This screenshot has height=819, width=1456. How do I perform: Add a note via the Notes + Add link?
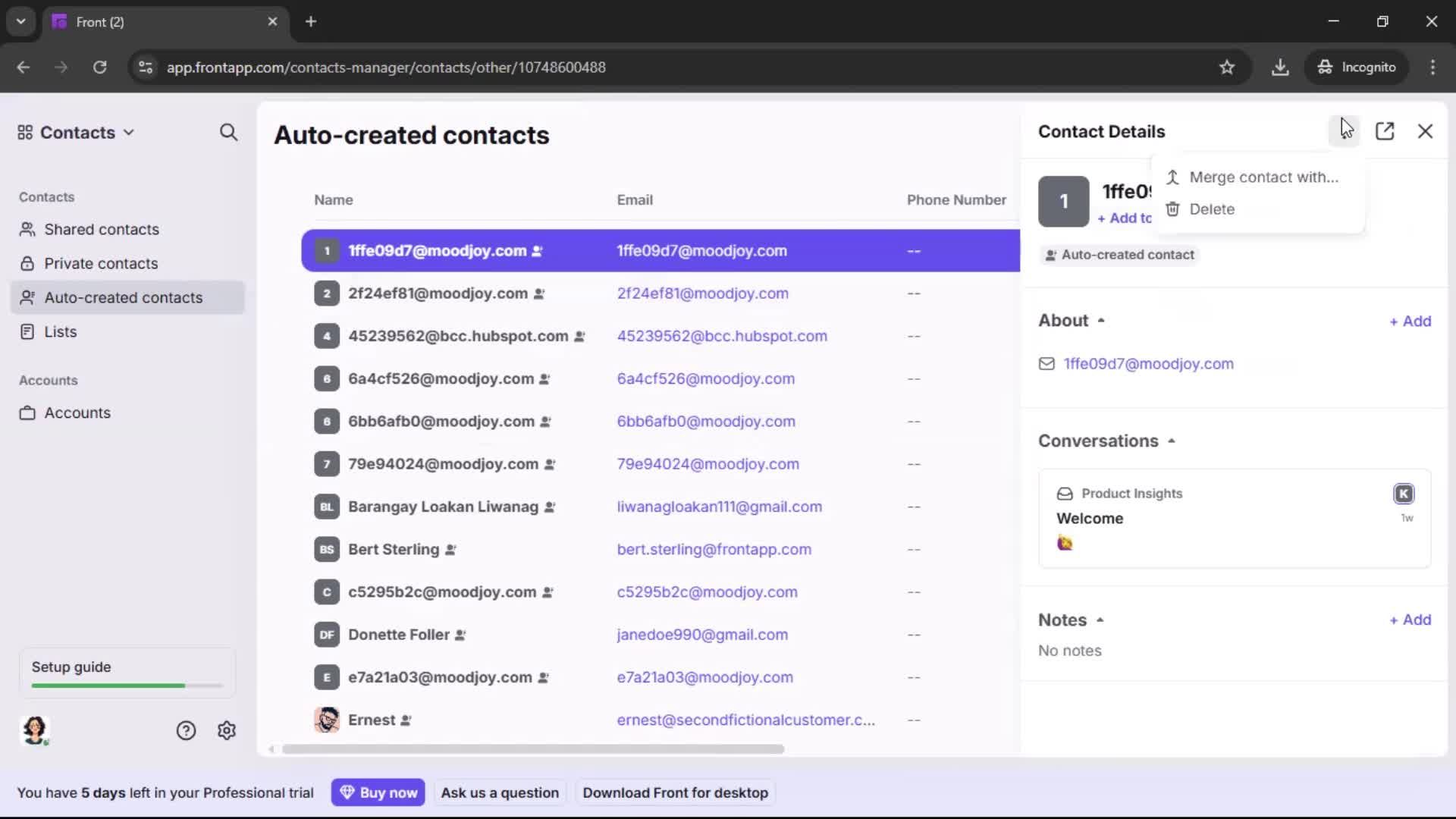coord(1410,620)
